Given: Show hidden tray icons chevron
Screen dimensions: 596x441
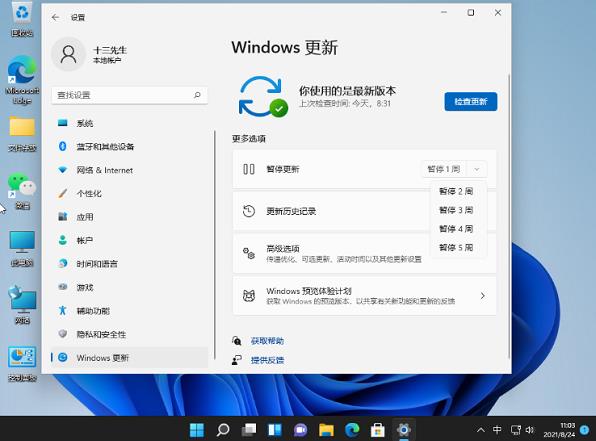Looking at the screenshot, I should [x=480, y=430].
